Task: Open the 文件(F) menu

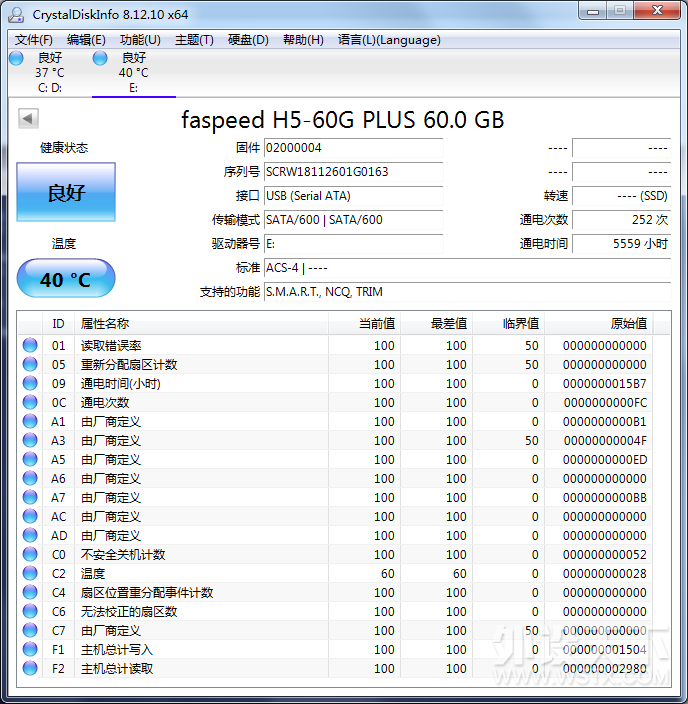Action: tap(34, 40)
